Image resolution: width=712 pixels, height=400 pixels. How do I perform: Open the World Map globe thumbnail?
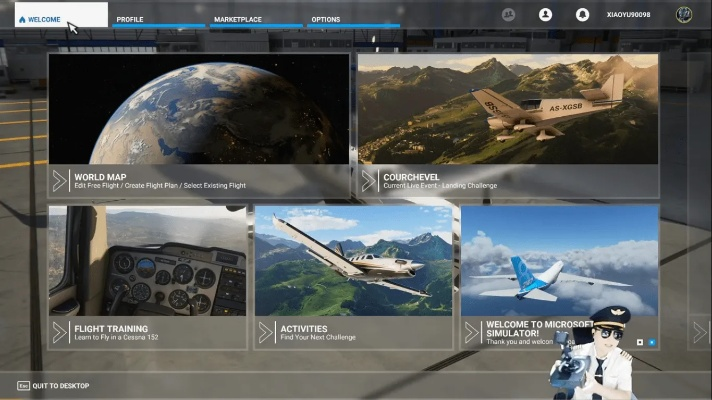199,108
